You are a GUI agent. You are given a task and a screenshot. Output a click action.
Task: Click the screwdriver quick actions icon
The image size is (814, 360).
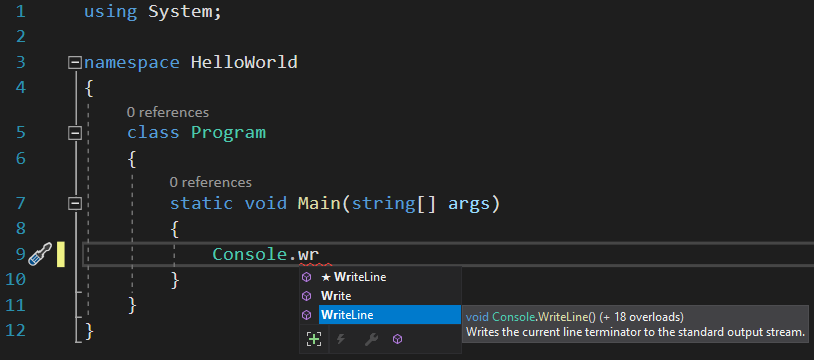(39, 255)
